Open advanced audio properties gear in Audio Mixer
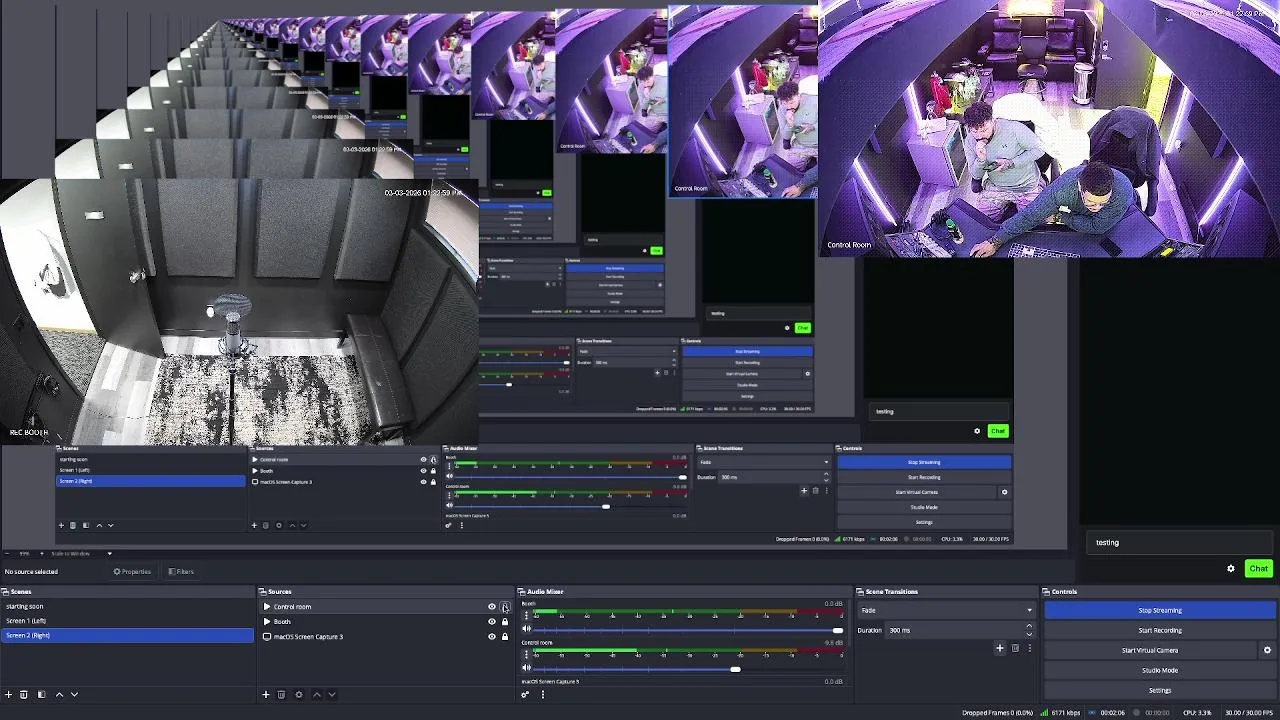The height and width of the screenshot is (720, 1280). 525,694
